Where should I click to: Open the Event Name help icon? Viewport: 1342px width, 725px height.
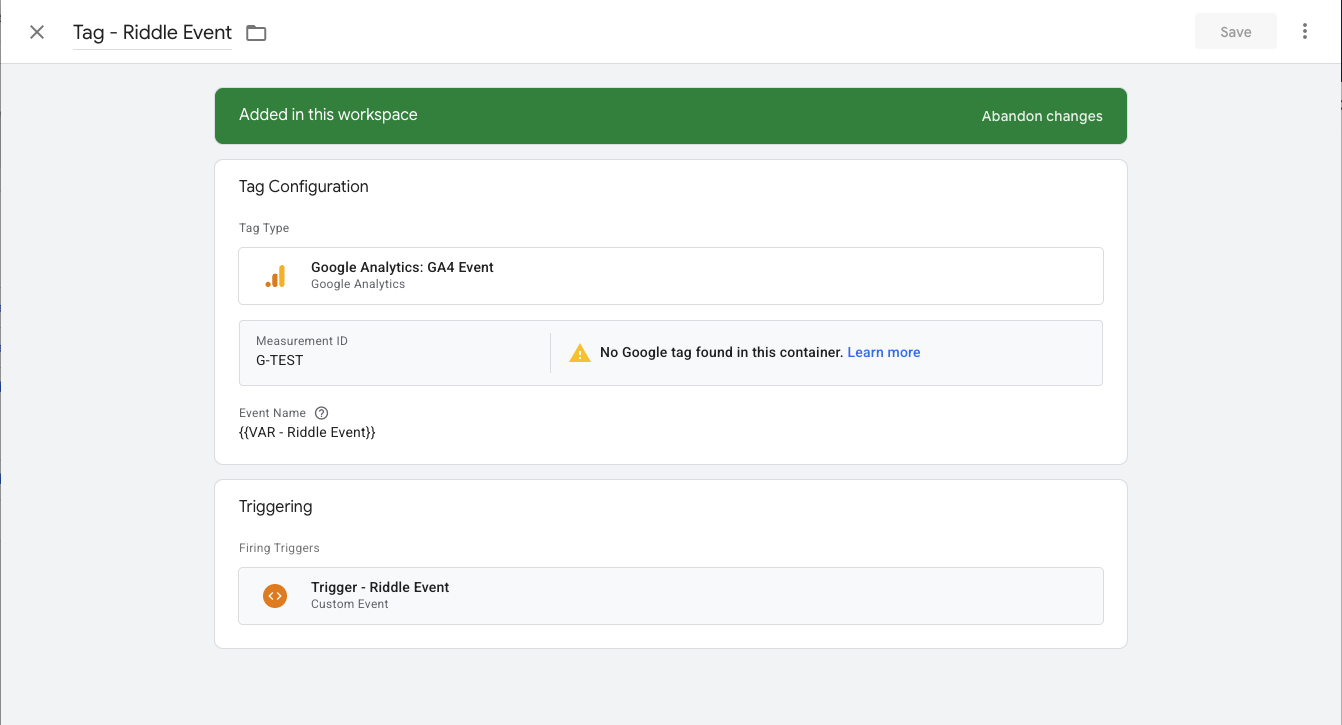[x=321, y=413]
